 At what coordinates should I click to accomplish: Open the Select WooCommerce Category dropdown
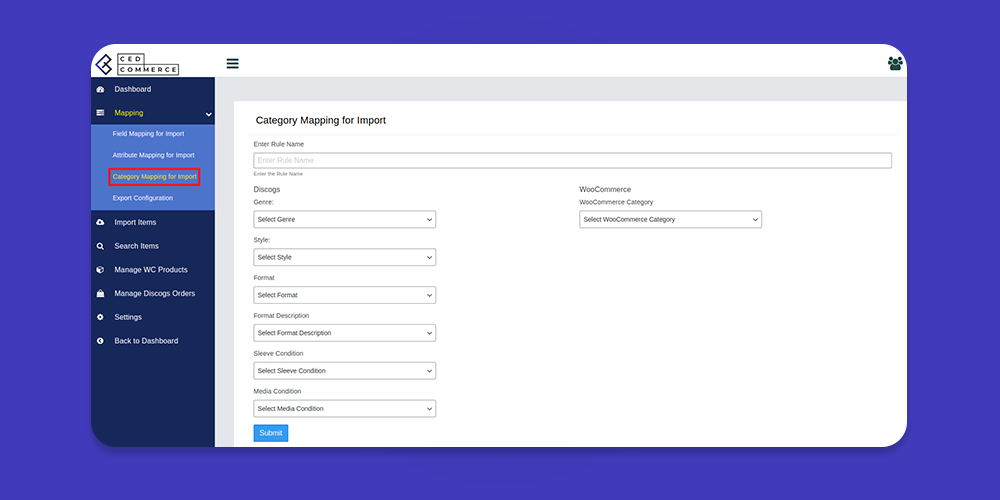coord(670,219)
